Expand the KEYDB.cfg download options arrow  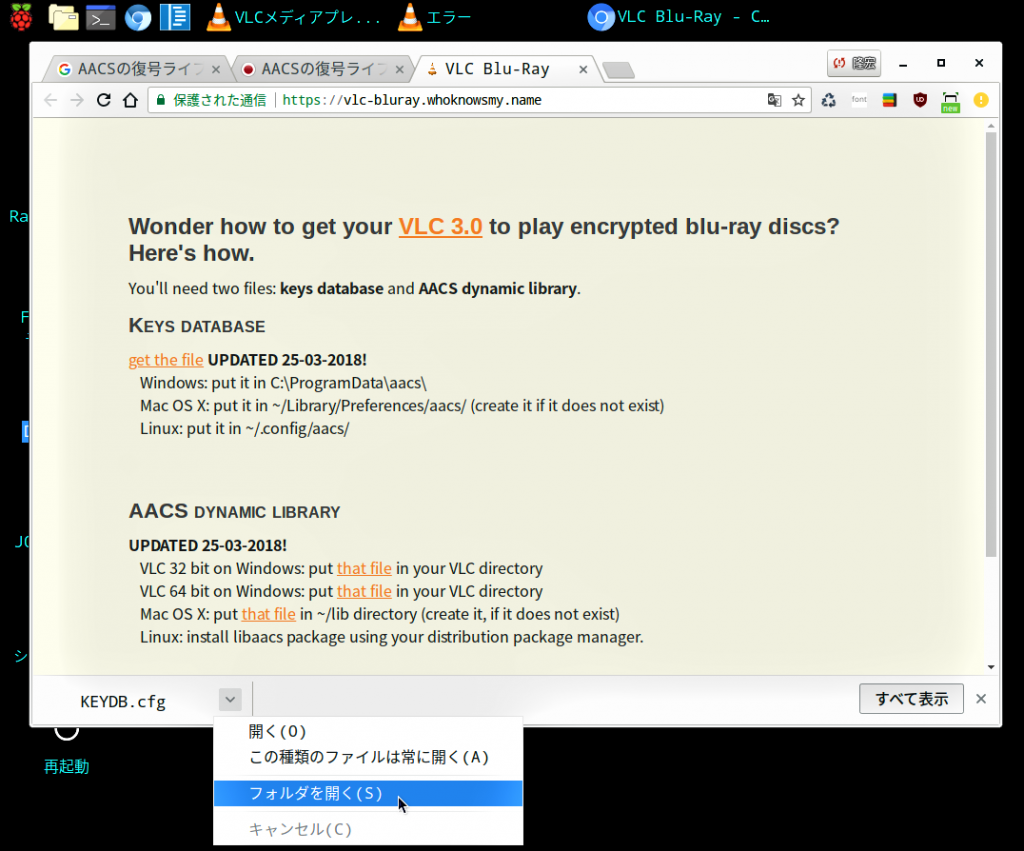coord(230,700)
